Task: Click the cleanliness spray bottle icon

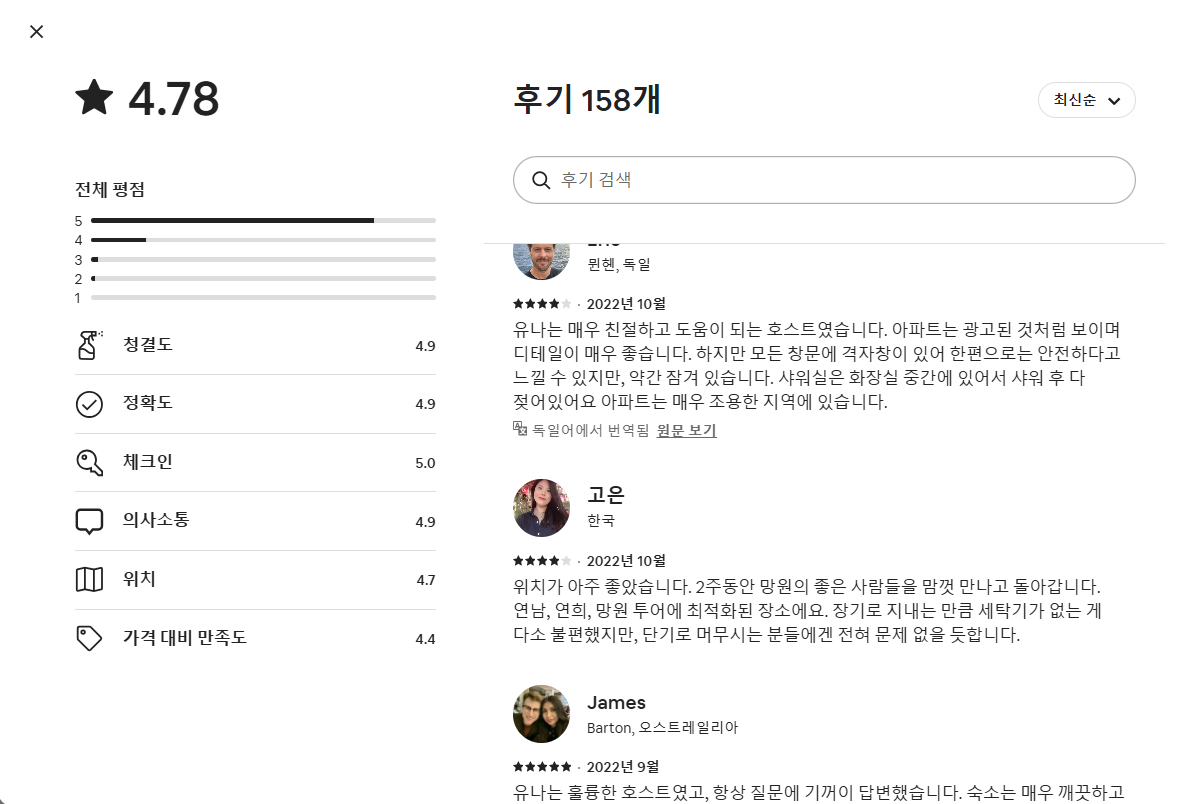Action: coord(89,345)
